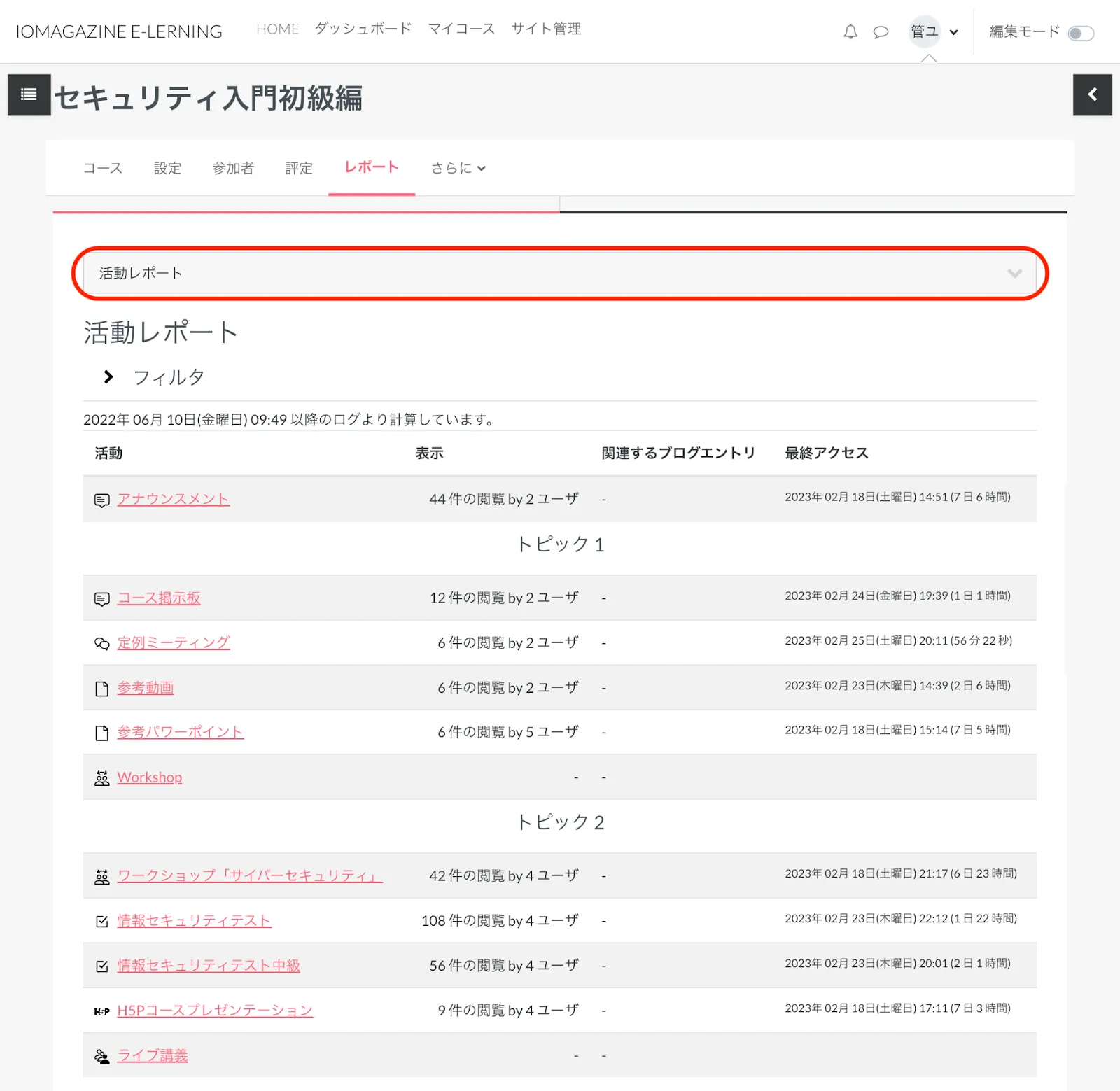Switch to the 参加者 tab
The width and height of the screenshot is (1120, 1091).
pyautogui.click(x=233, y=168)
